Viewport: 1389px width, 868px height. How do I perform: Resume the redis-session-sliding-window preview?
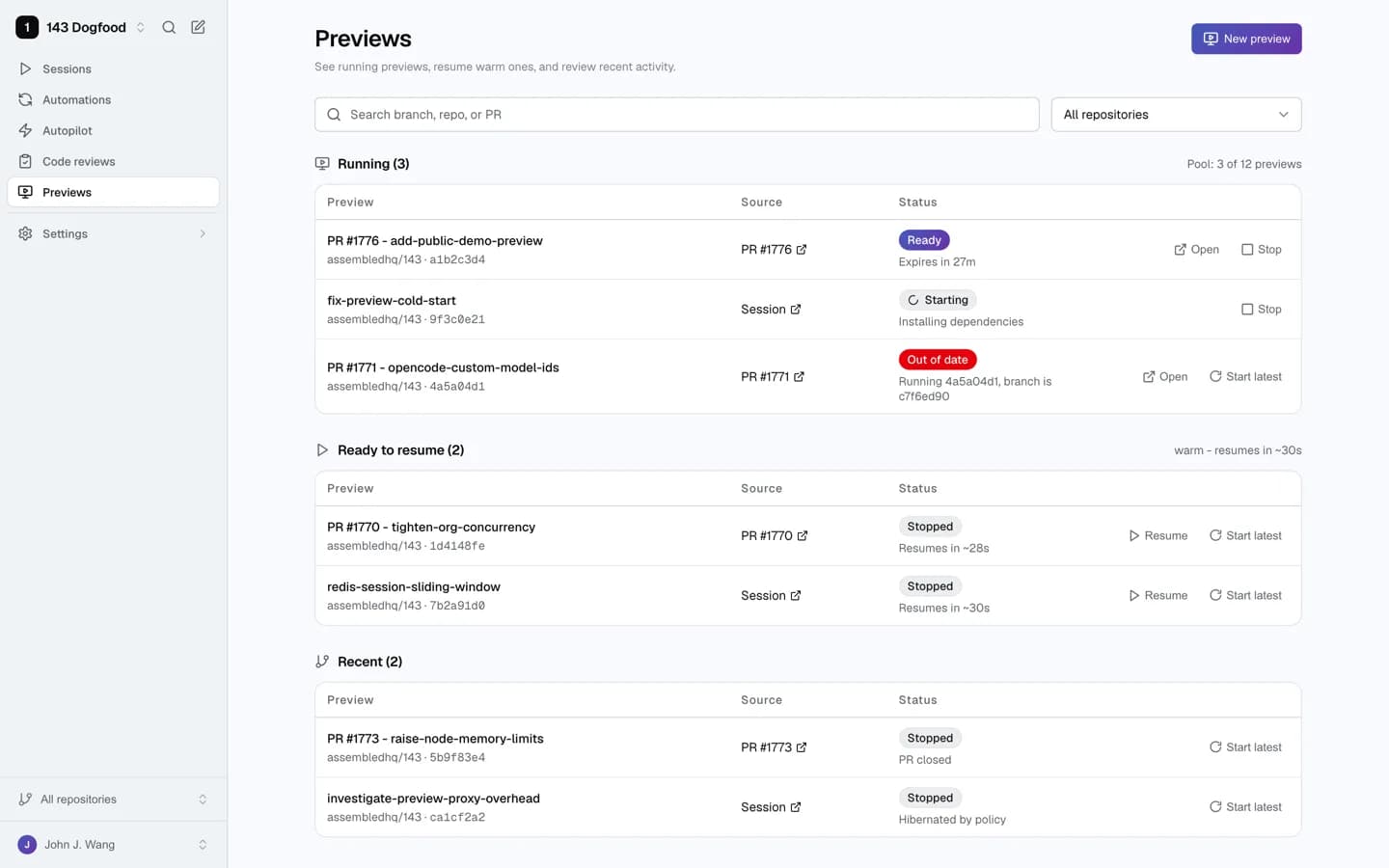[1157, 595]
